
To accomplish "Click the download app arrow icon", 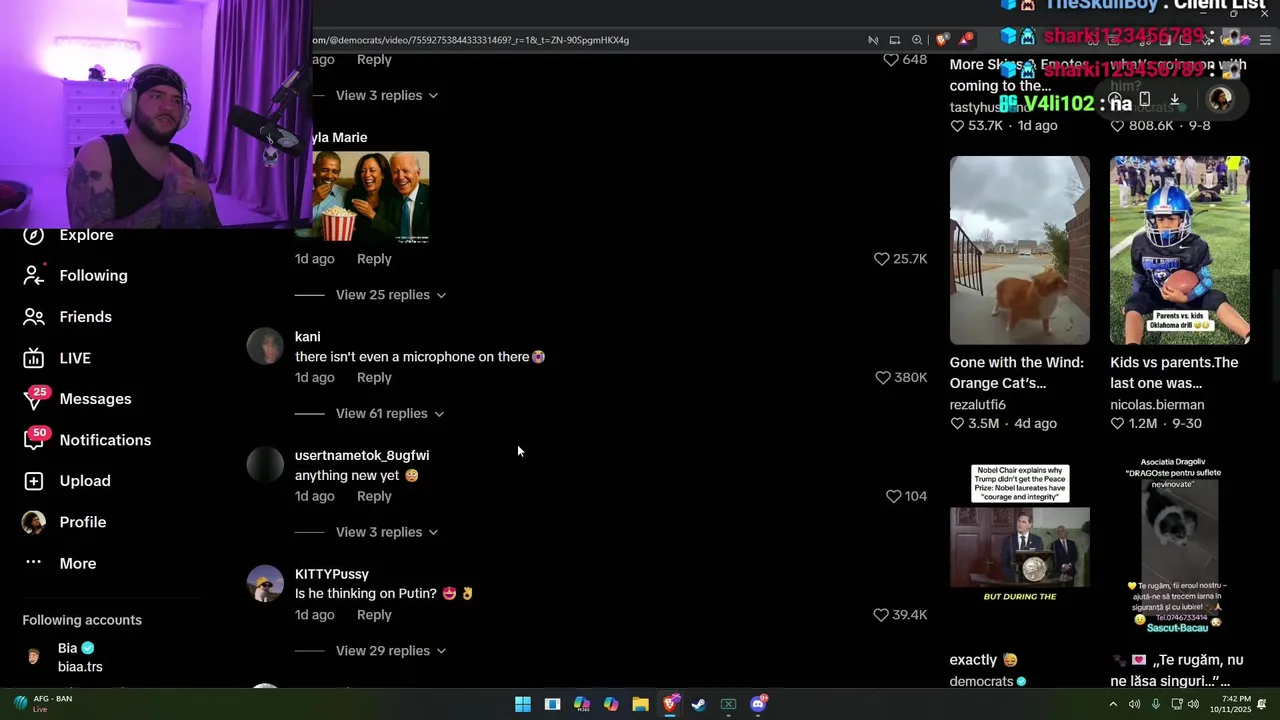I will tap(1175, 99).
